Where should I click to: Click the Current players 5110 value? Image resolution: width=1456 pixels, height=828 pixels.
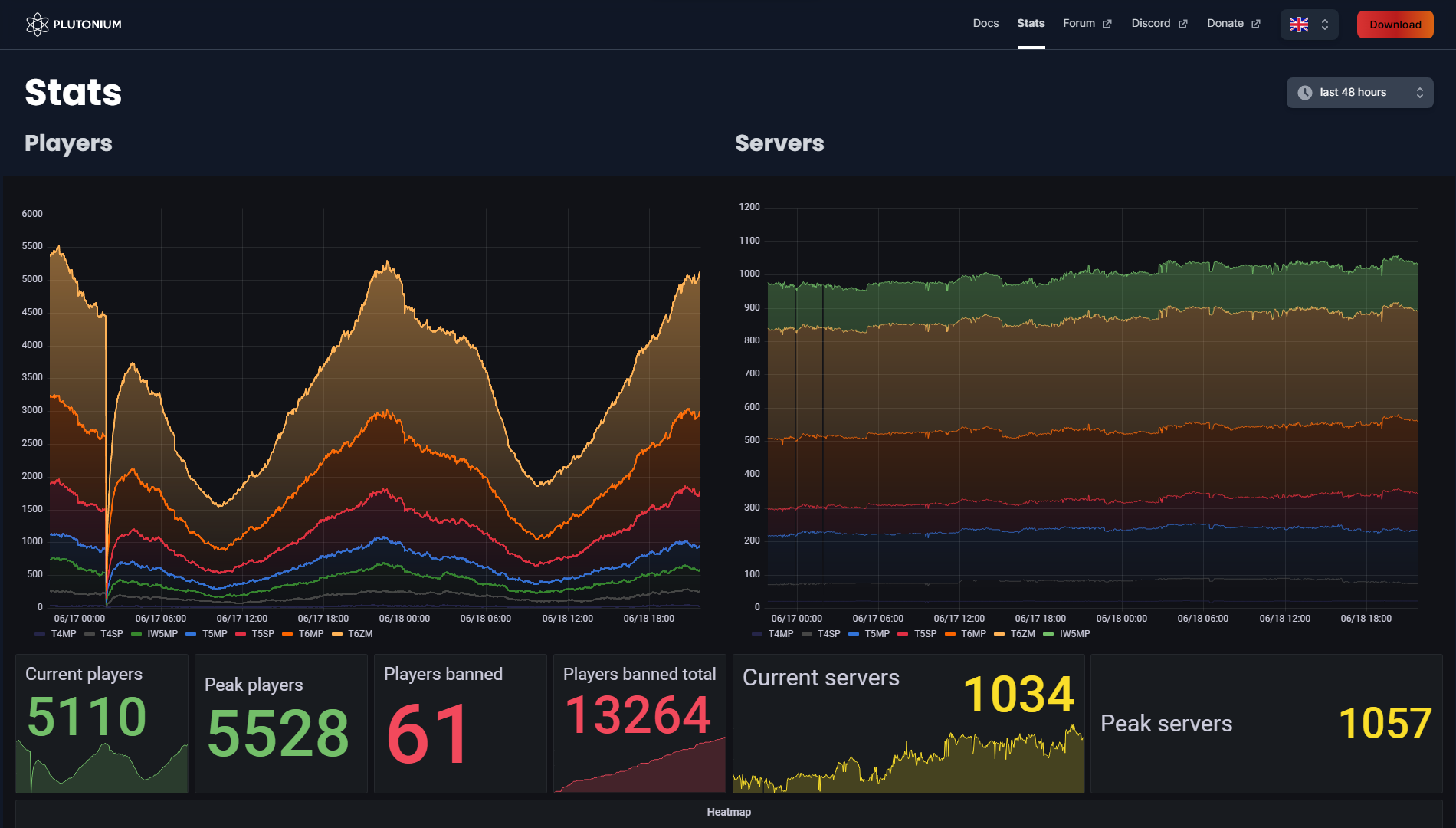coord(87,717)
